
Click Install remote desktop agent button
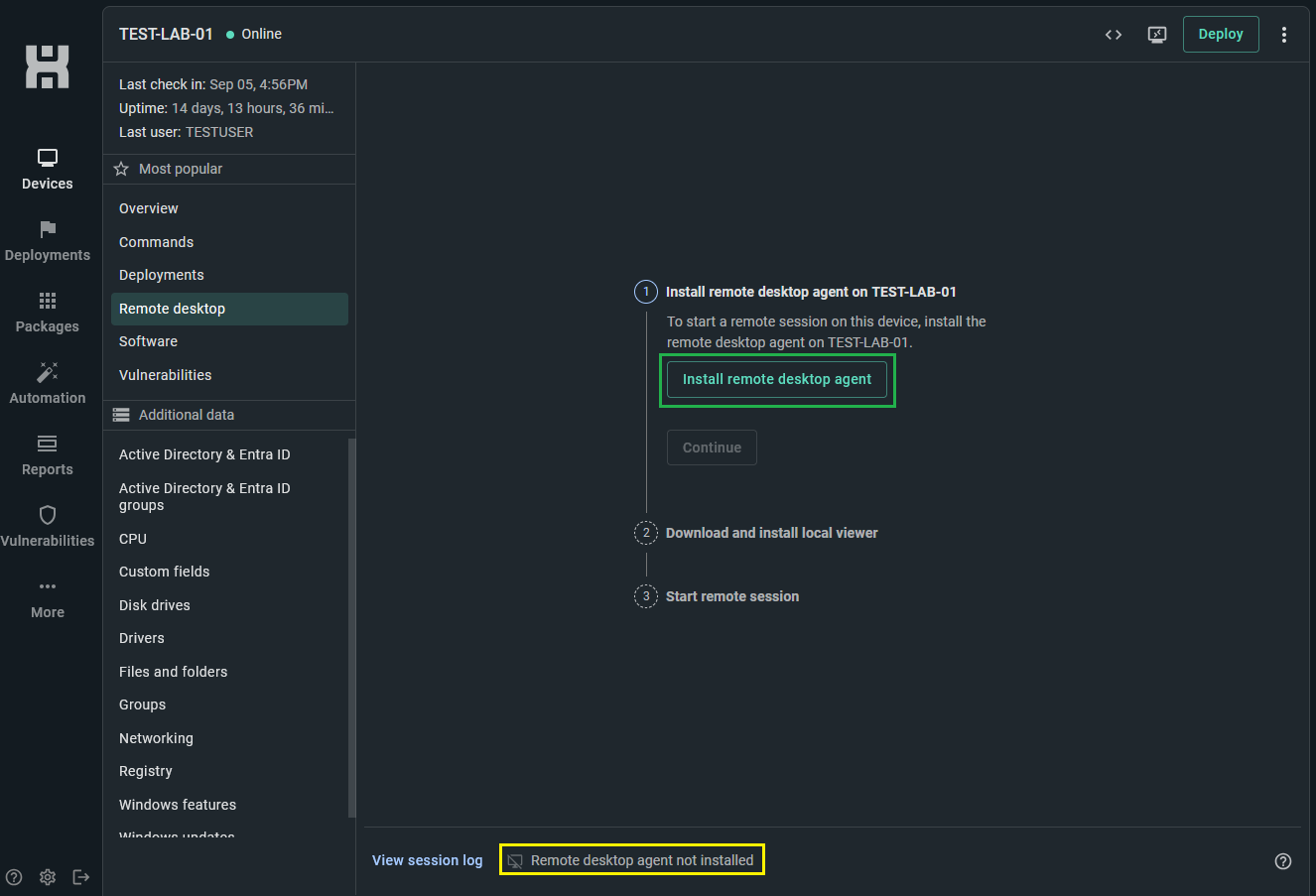pyautogui.click(x=777, y=379)
